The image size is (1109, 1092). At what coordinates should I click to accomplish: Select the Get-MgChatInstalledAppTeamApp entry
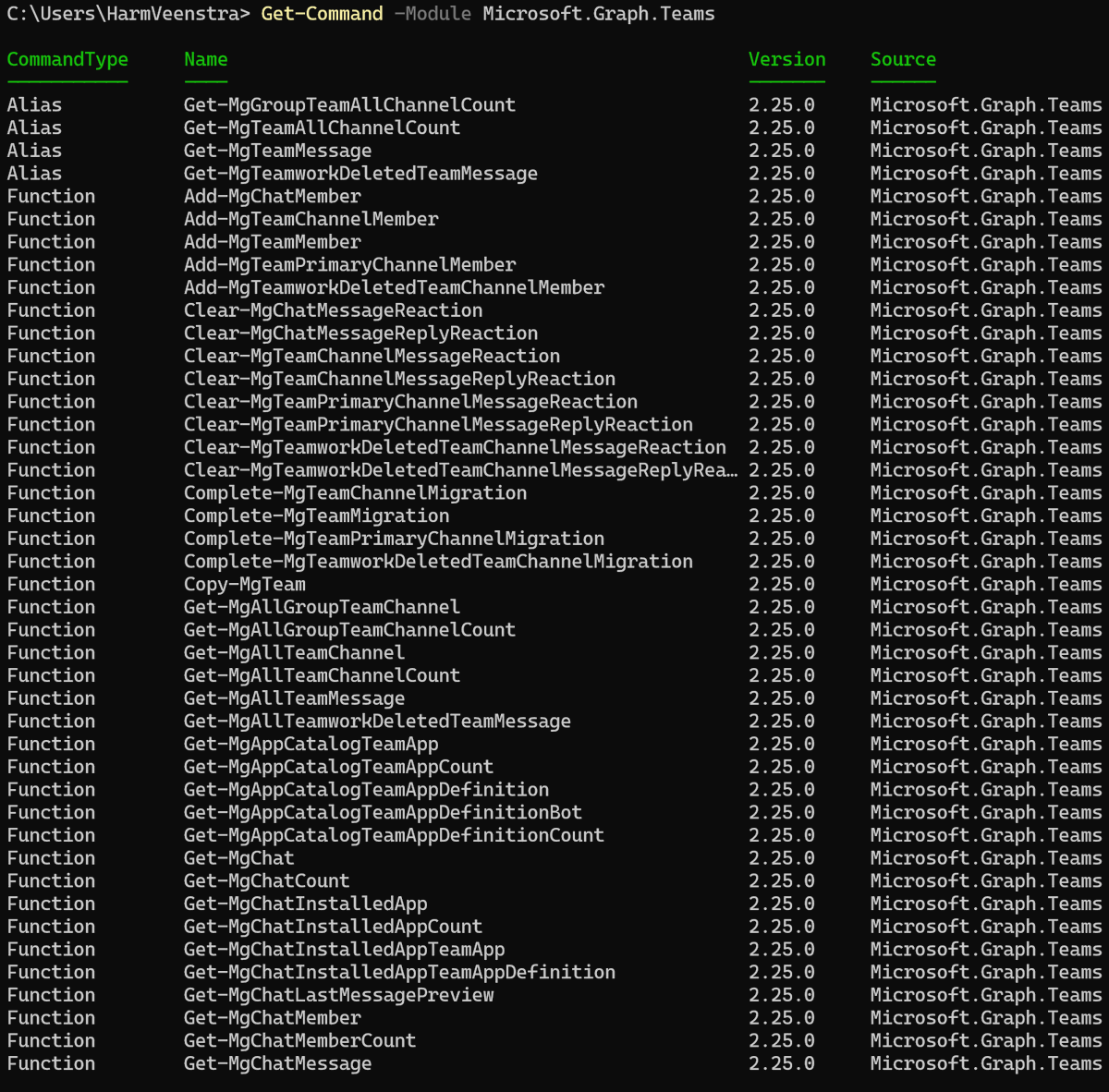coord(345,950)
